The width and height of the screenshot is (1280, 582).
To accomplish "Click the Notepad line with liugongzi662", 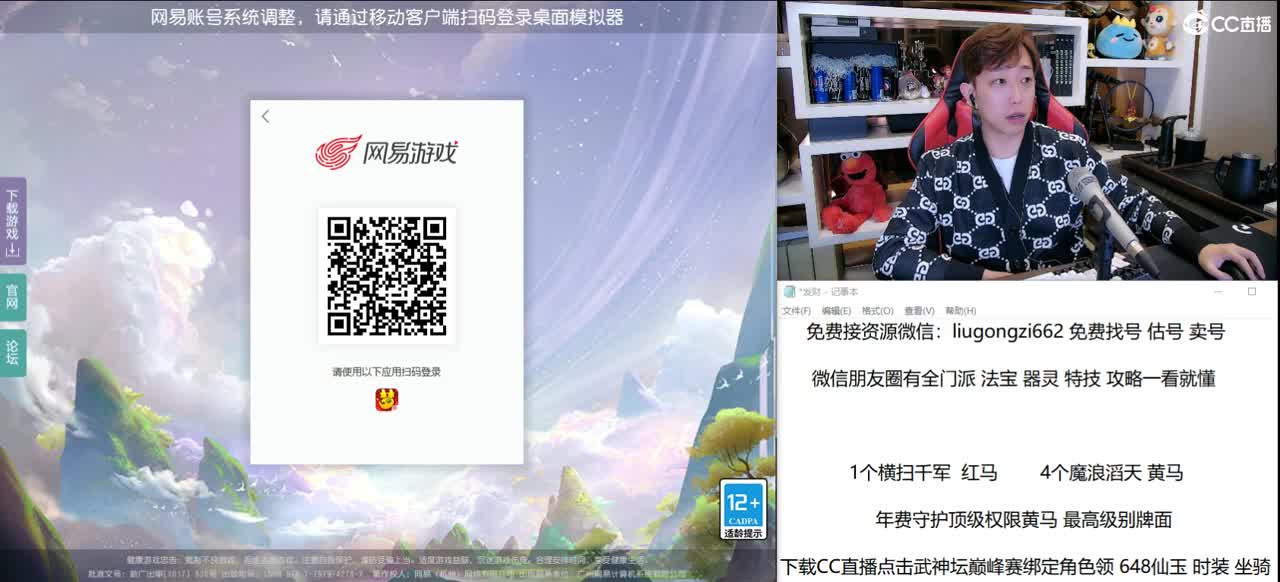I will click(1015, 332).
